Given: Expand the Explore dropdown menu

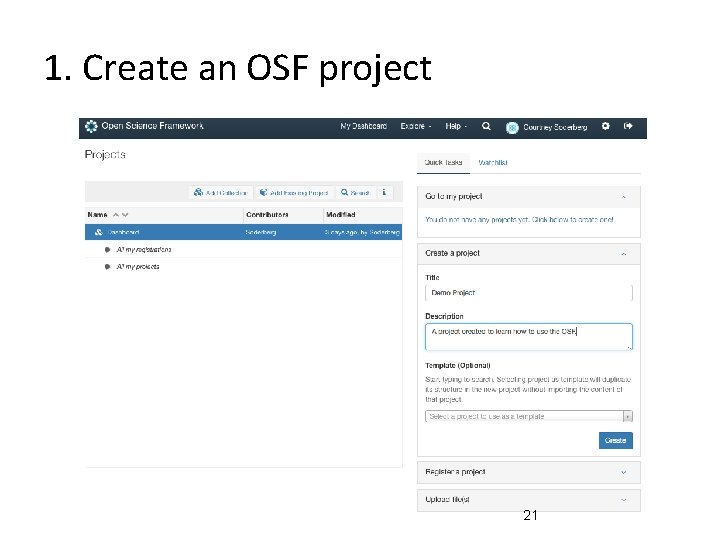Looking at the screenshot, I should [x=415, y=127].
